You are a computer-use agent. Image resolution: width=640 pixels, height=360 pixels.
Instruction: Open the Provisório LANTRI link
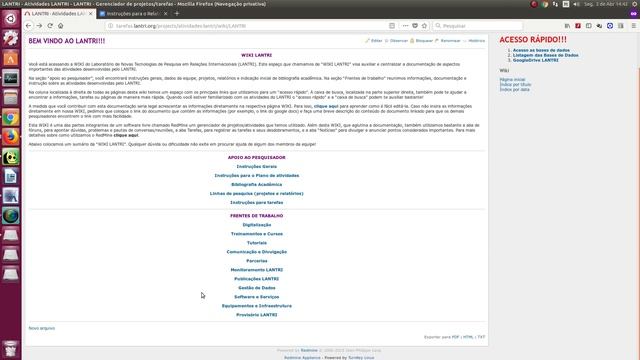click(257, 315)
